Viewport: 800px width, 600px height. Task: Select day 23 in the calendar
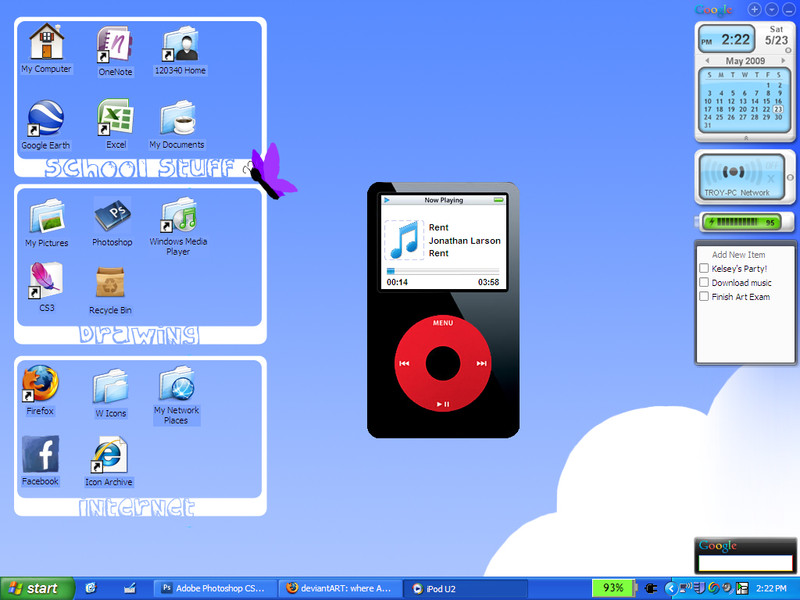pyautogui.click(x=778, y=109)
